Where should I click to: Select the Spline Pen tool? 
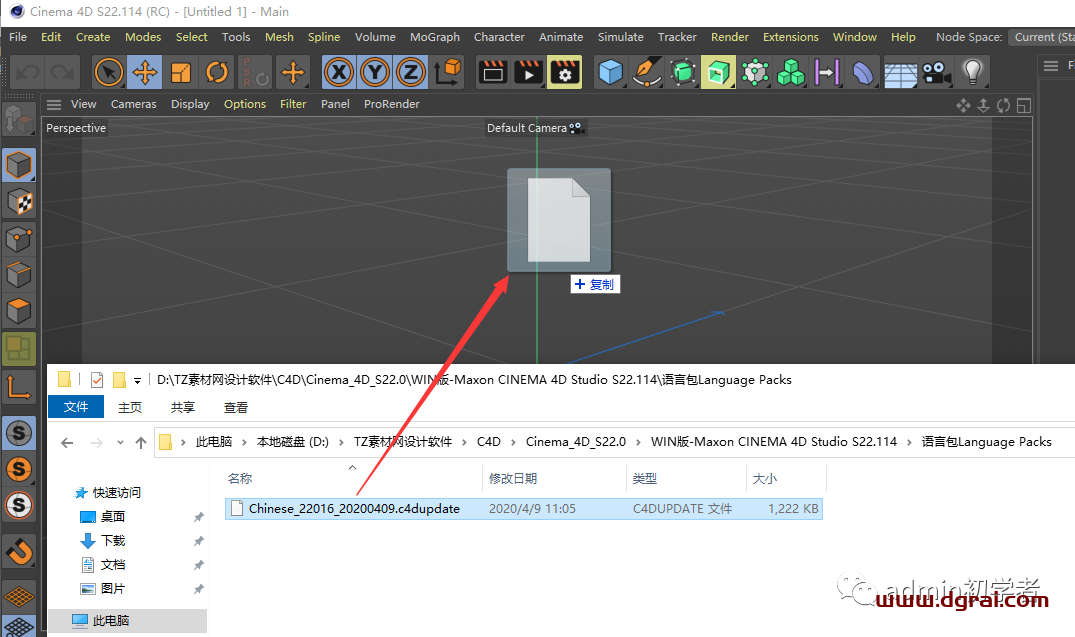pos(647,72)
